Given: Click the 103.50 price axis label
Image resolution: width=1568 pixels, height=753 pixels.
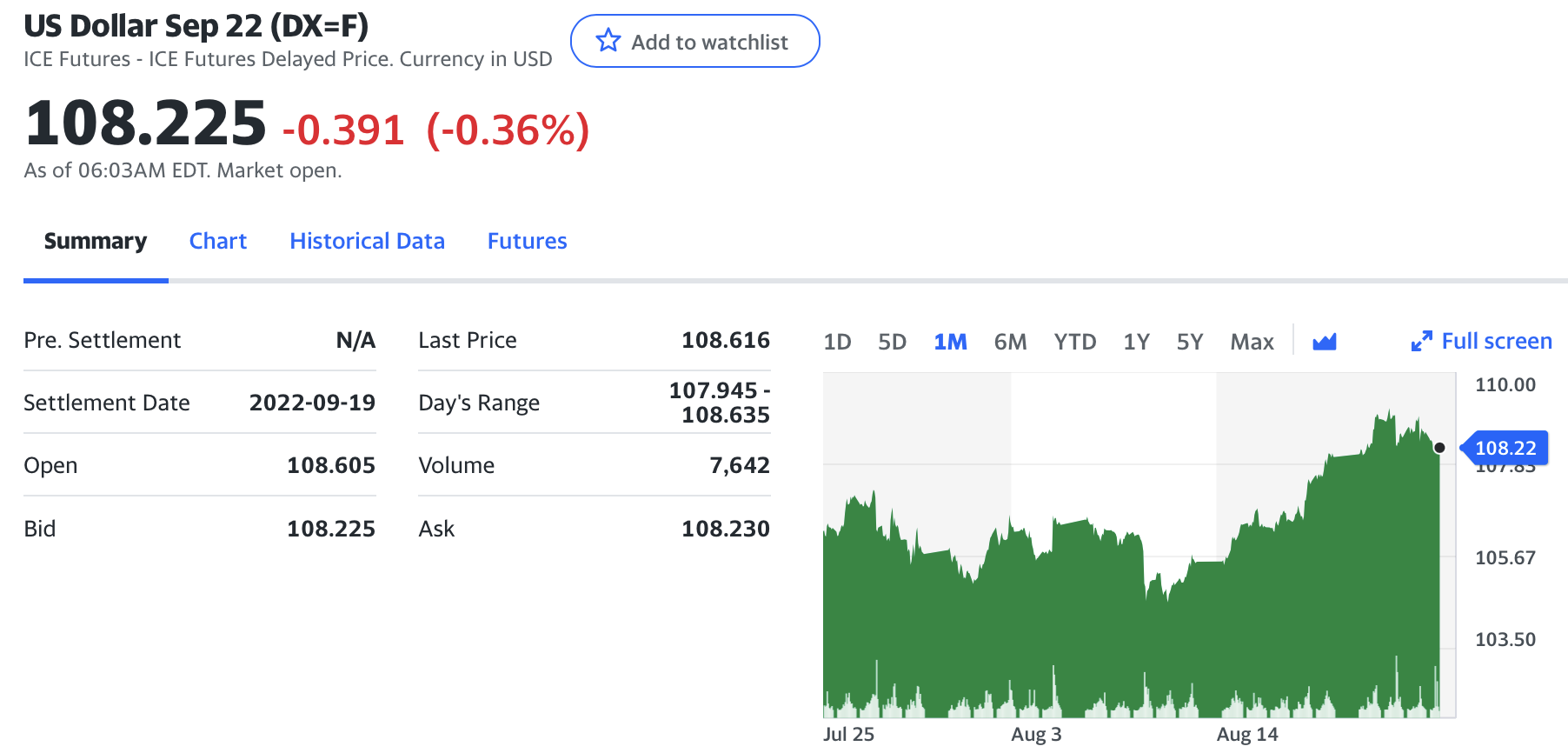Looking at the screenshot, I should tap(1505, 639).
